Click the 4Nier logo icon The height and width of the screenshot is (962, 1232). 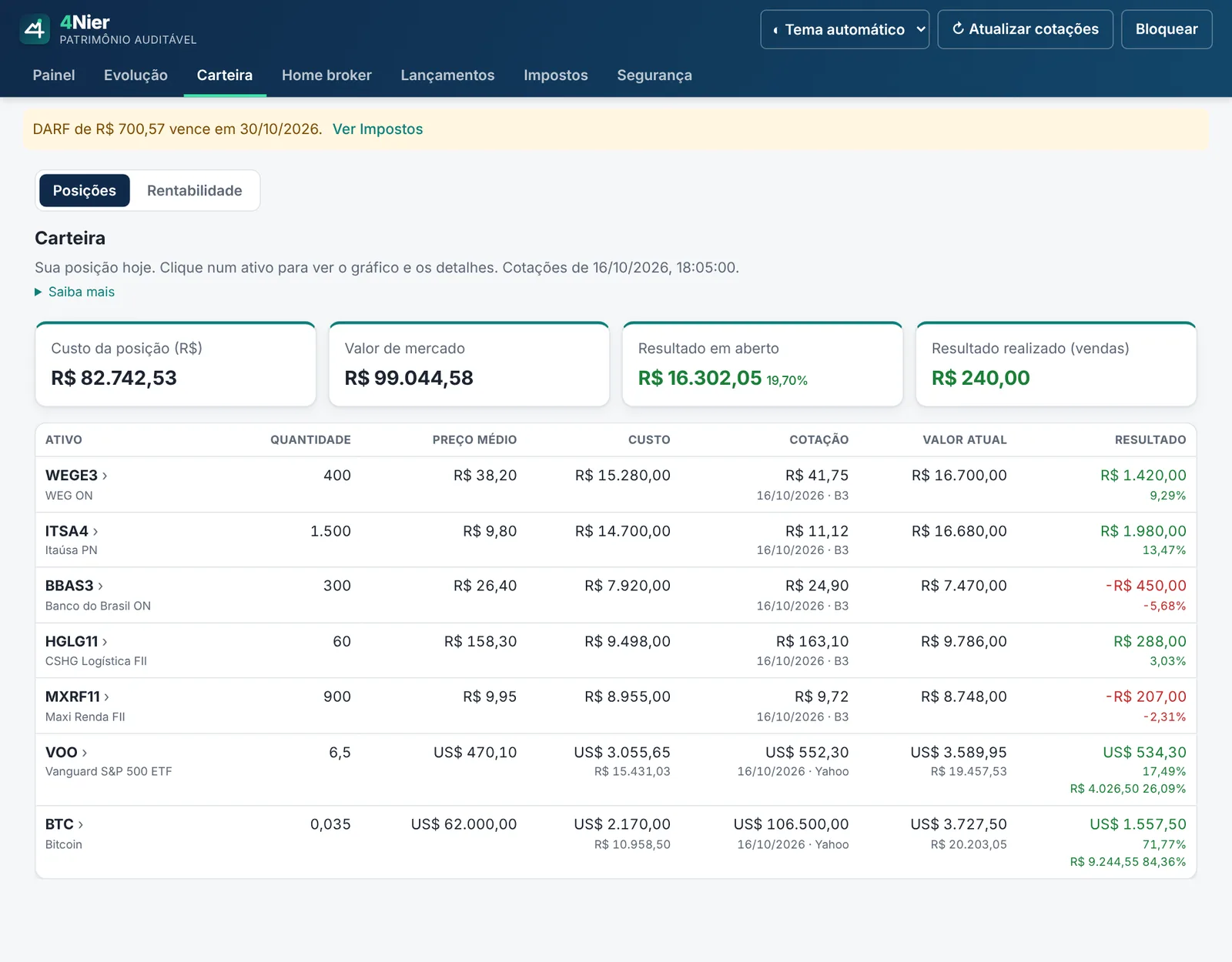click(x=35, y=29)
